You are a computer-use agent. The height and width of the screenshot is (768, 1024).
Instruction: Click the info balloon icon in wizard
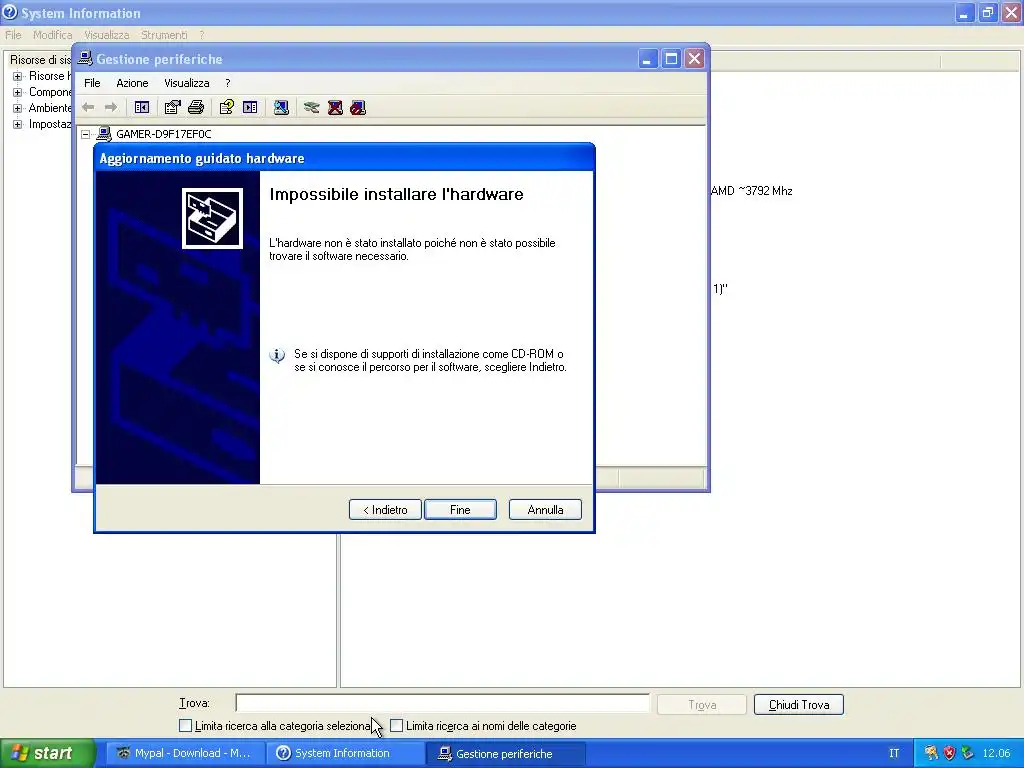pos(277,355)
